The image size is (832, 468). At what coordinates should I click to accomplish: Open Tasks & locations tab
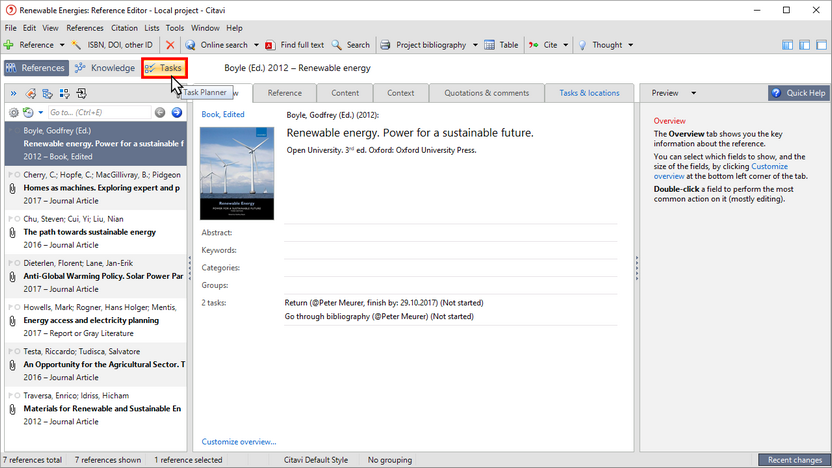click(589, 93)
